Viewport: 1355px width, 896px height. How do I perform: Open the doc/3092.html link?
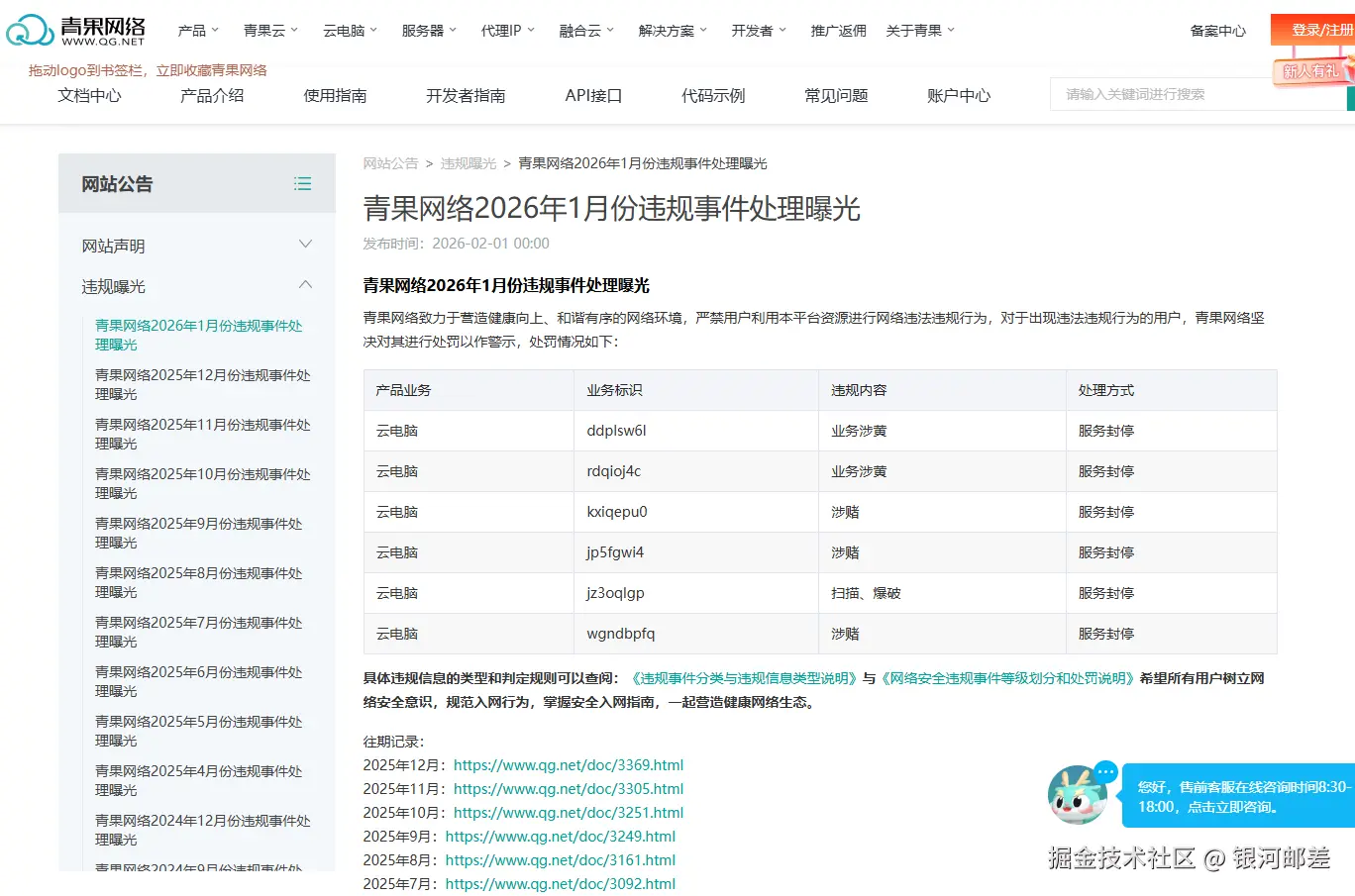tap(561, 884)
